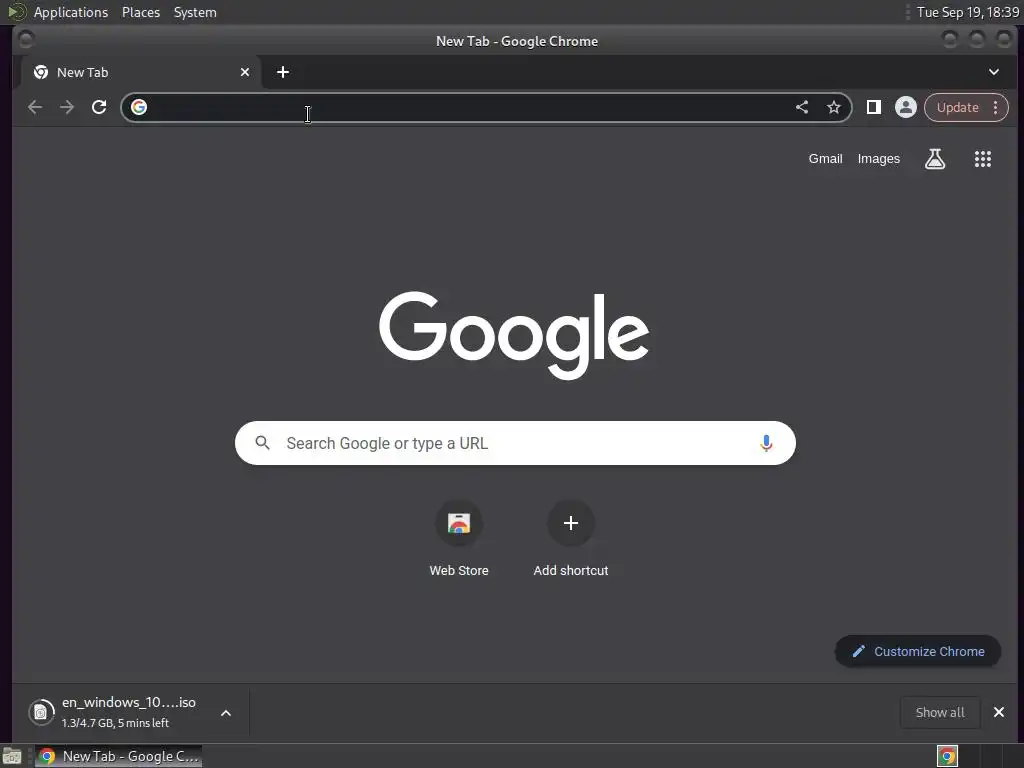Open Chrome three-dot menu
The height and width of the screenshot is (768, 1024).
pos(995,107)
